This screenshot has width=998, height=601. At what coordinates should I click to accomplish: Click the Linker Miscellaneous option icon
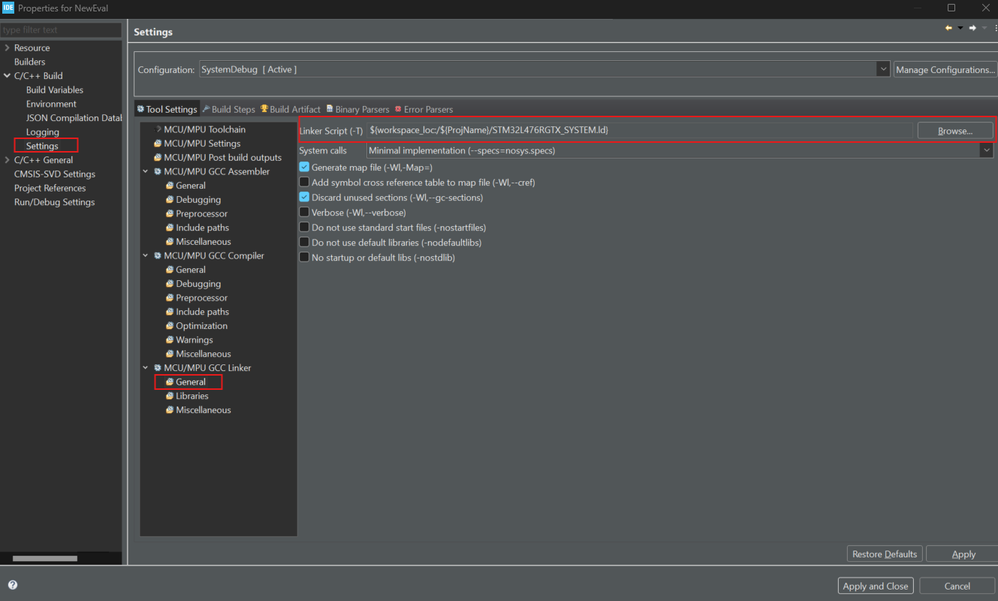[x=170, y=409]
